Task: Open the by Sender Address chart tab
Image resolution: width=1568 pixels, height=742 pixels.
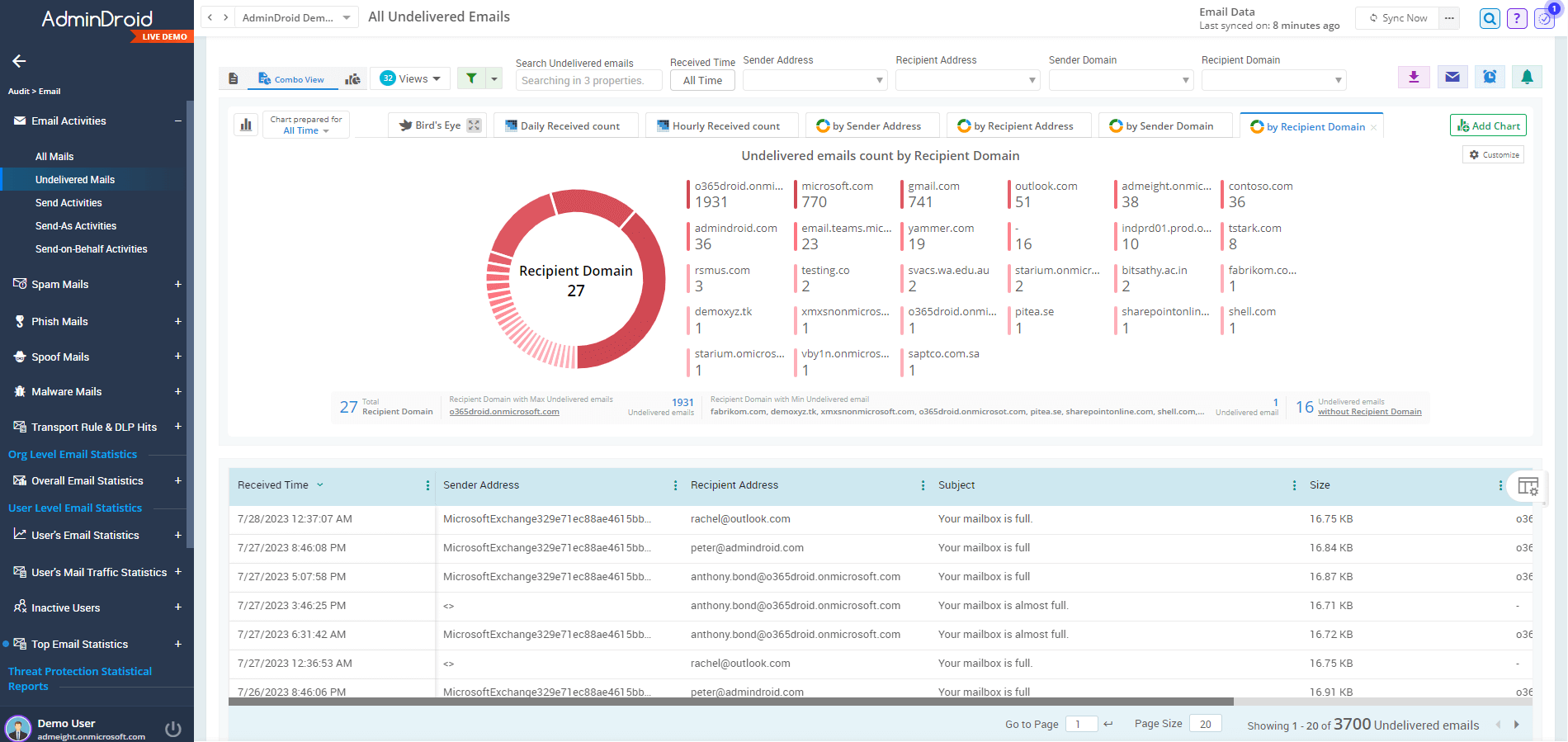Action: tap(872, 125)
